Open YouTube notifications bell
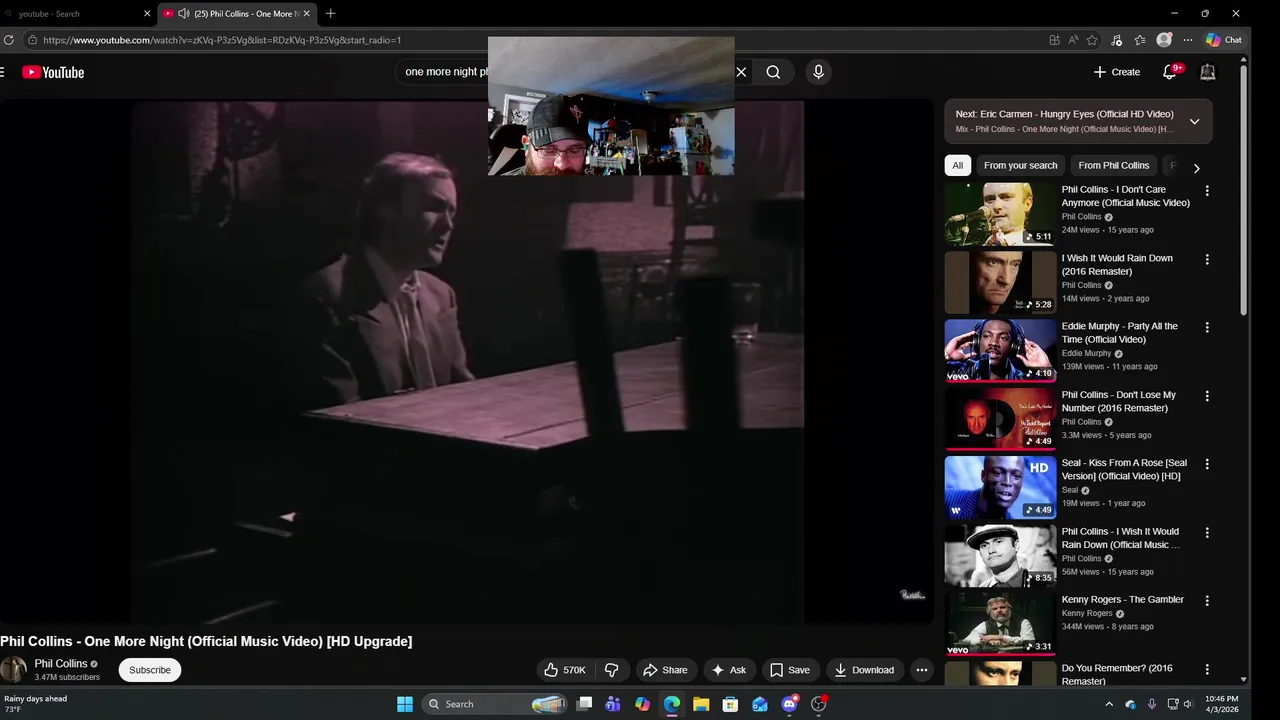 click(1170, 72)
